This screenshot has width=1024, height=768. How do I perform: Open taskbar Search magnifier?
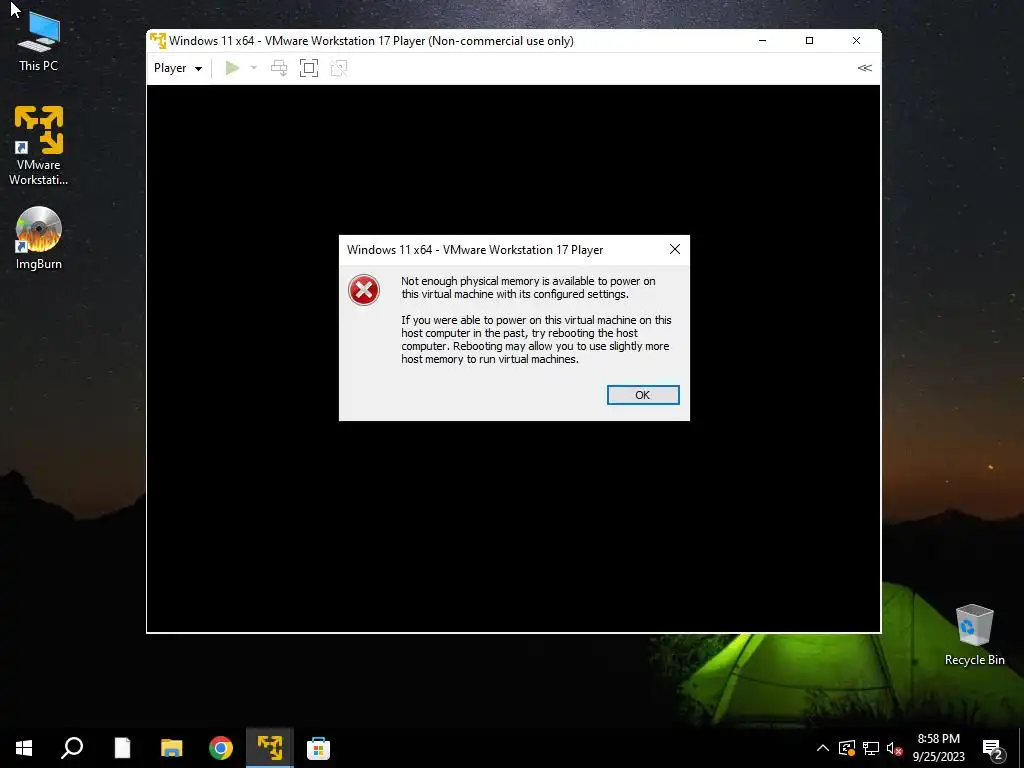click(x=72, y=748)
